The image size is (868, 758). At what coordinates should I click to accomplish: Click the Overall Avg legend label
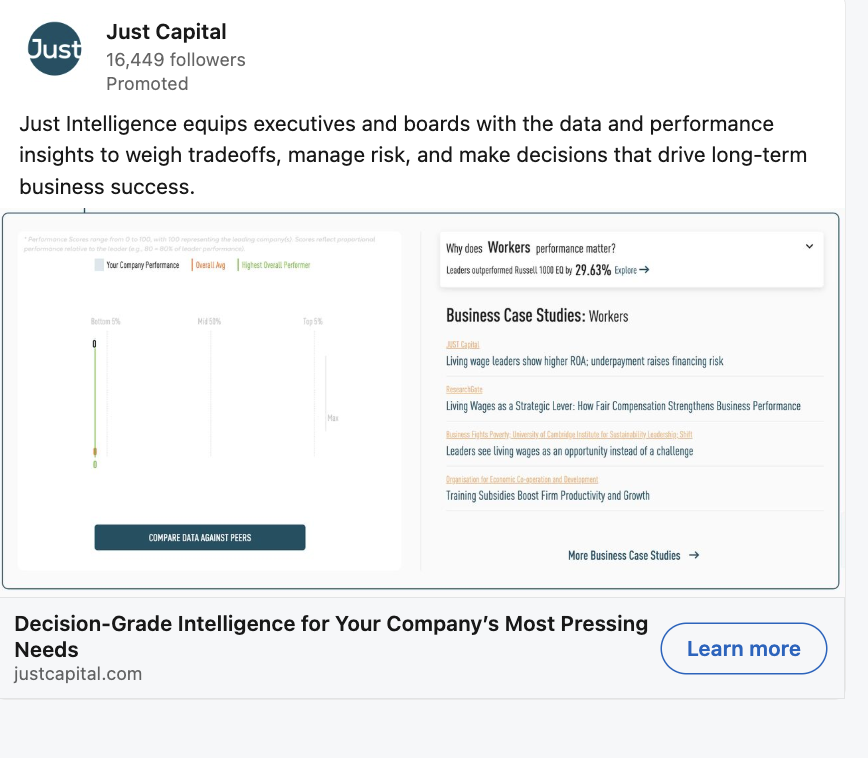tap(210, 265)
